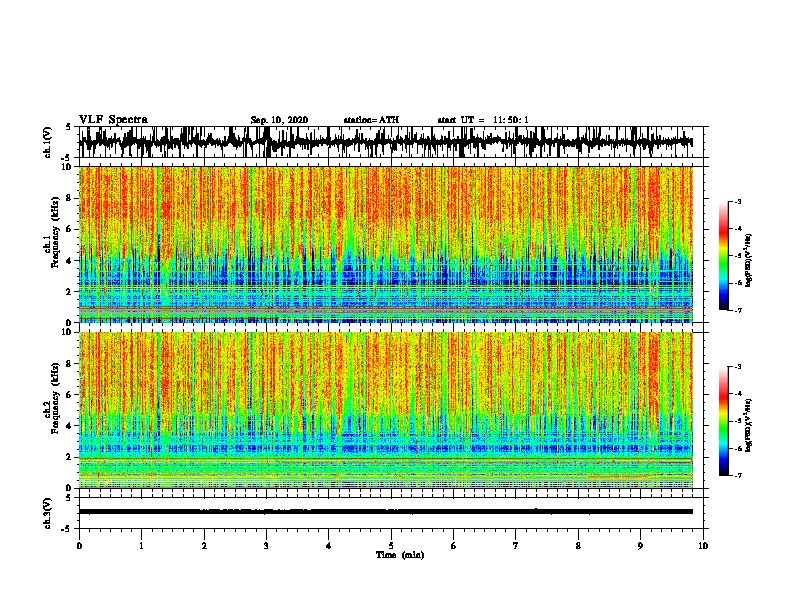The image size is (792, 612).
Task: Select the 'ch.3(V)' axis label
Action: tap(48, 513)
